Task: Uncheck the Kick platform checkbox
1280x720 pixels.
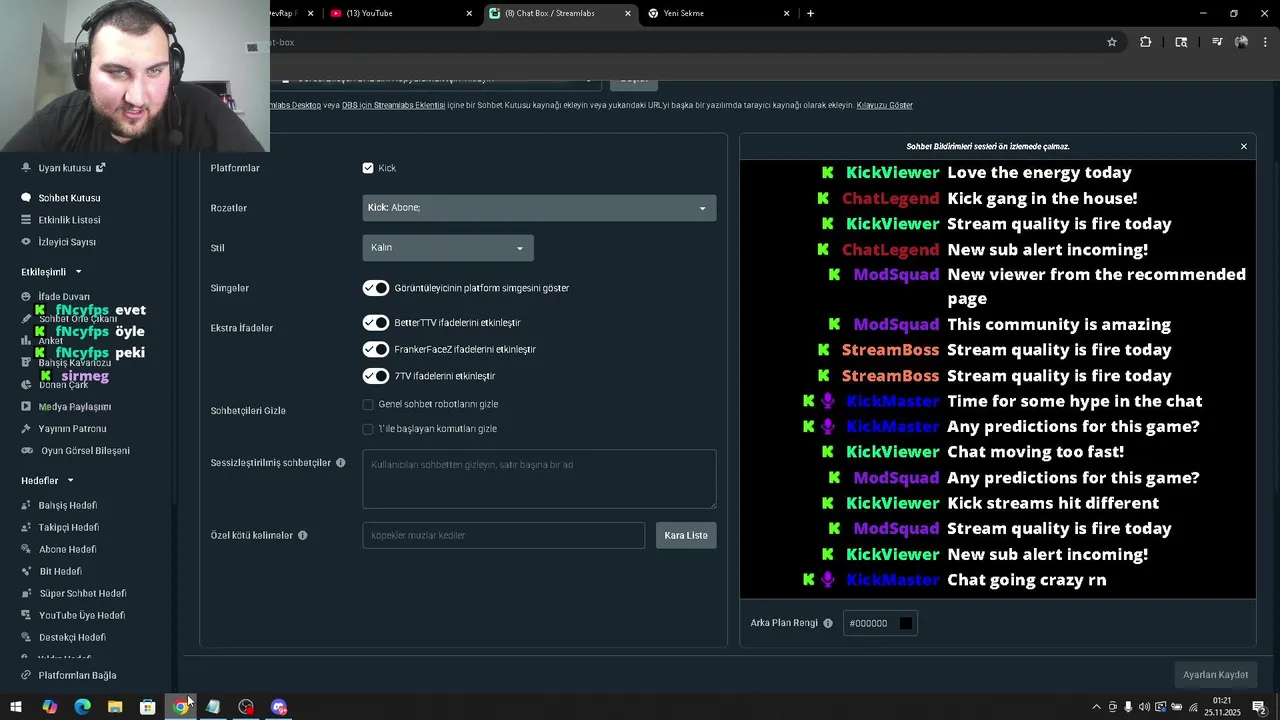Action: 368,168
